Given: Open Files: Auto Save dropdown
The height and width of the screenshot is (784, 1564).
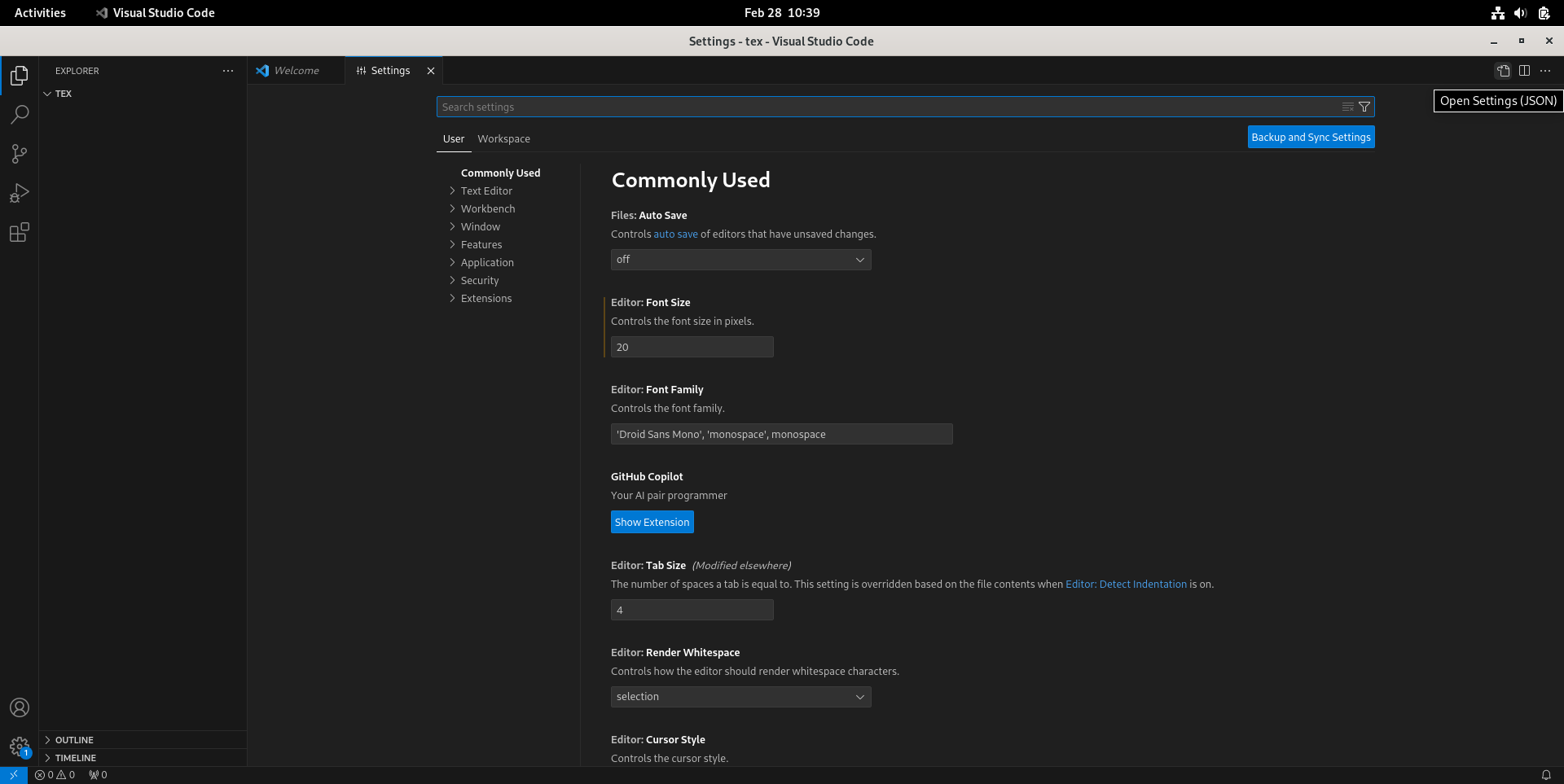Looking at the screenshot, I should (741, 260).
